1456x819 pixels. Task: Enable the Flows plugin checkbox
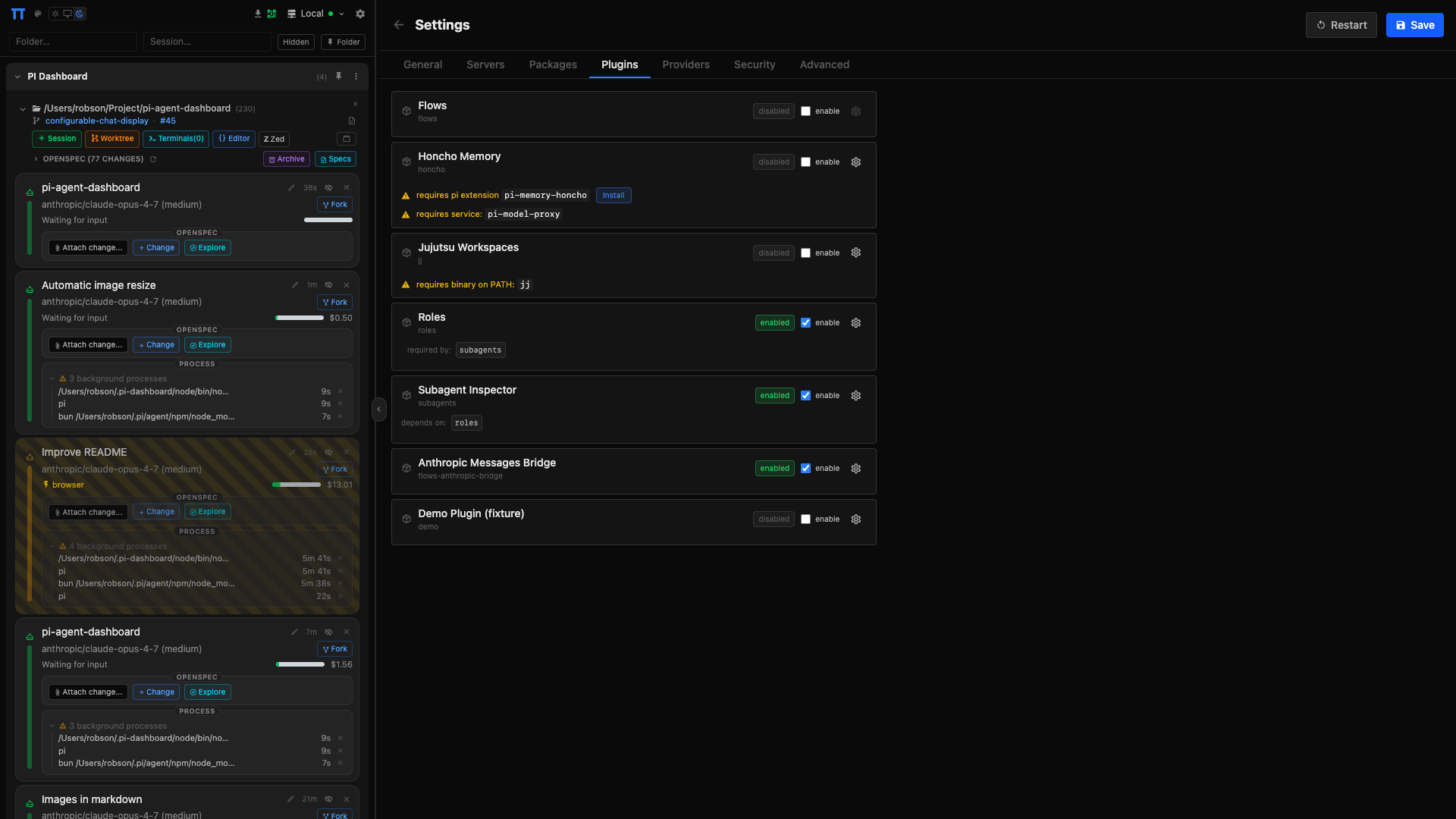805,111
